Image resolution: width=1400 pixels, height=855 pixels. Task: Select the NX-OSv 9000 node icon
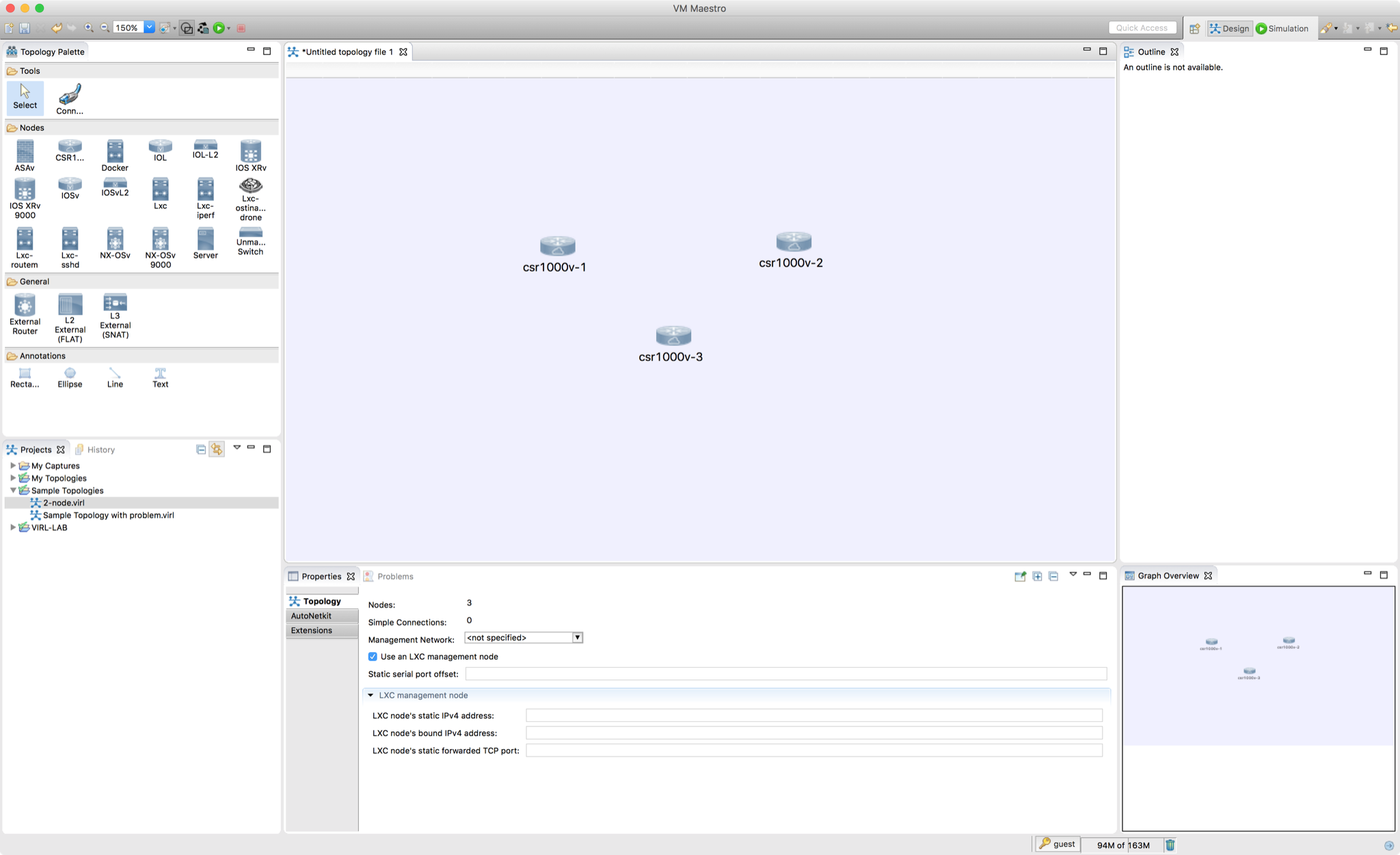click(x=160, y=248)
